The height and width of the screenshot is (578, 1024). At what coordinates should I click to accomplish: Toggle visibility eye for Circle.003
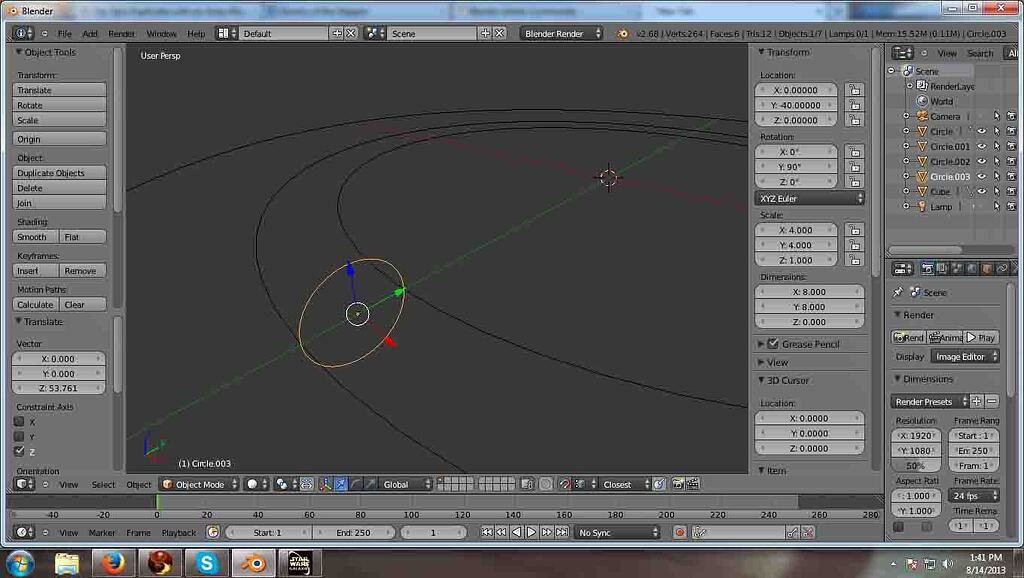[x=982, y=176]
